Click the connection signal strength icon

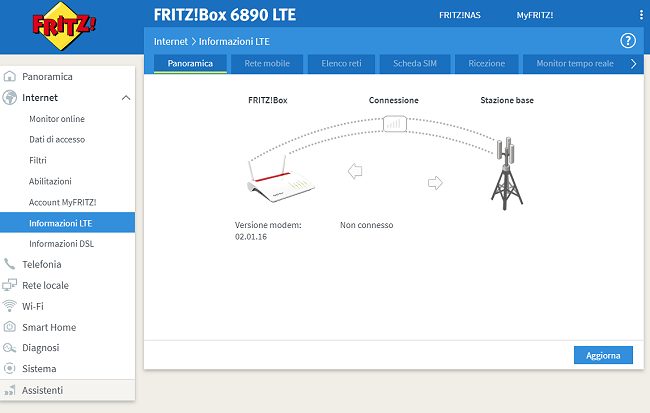(x=394, y=124)
